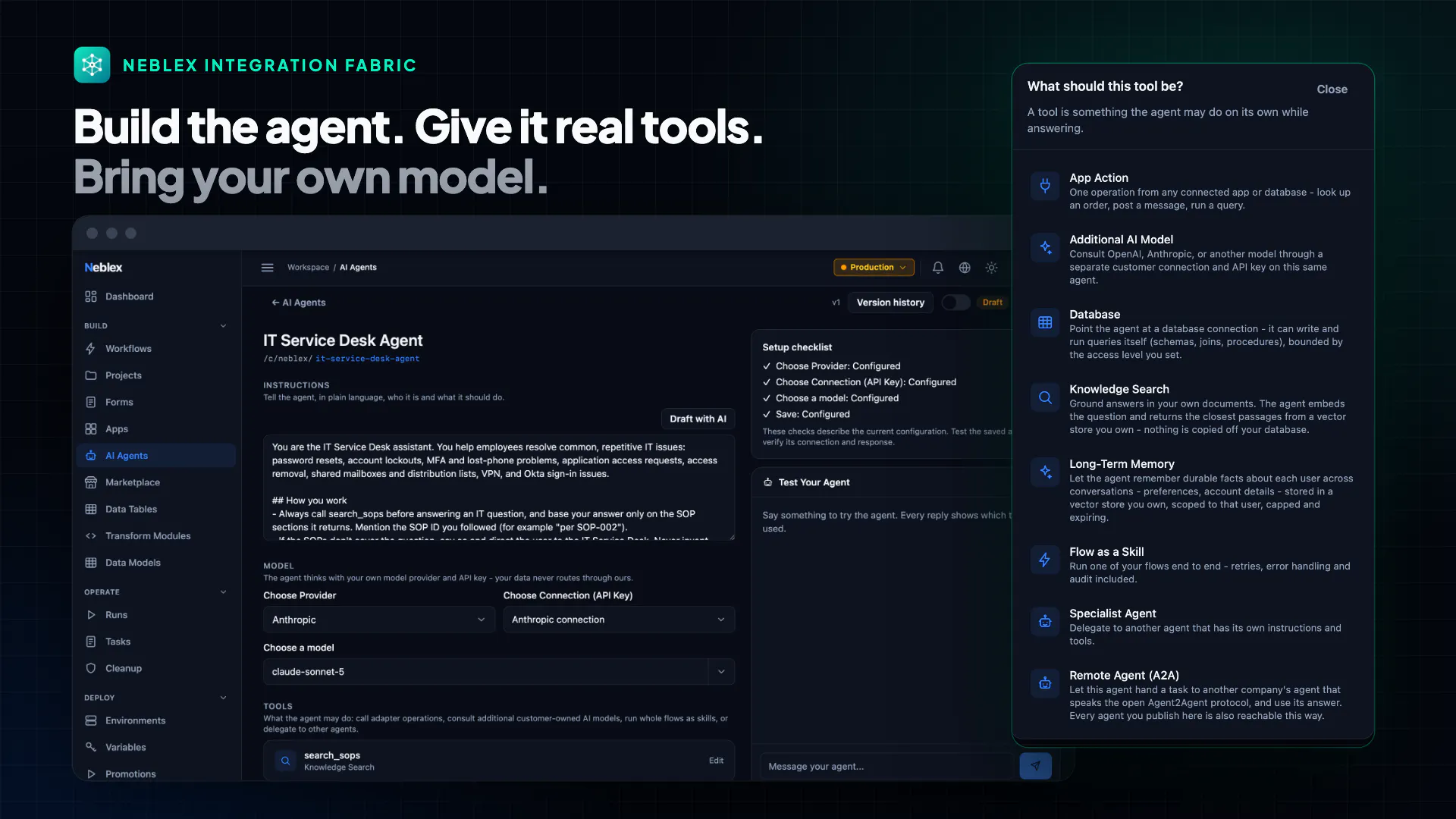The height and width of the screenshot is (819, 1456).
Task: Toggle theme with the sun icon
Action: [991, 268]
